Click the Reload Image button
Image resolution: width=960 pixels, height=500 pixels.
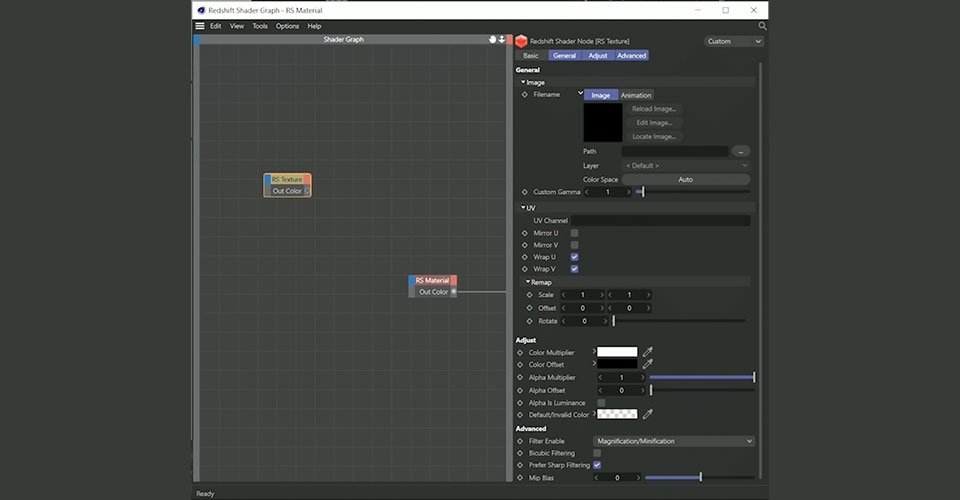point(654,109)
